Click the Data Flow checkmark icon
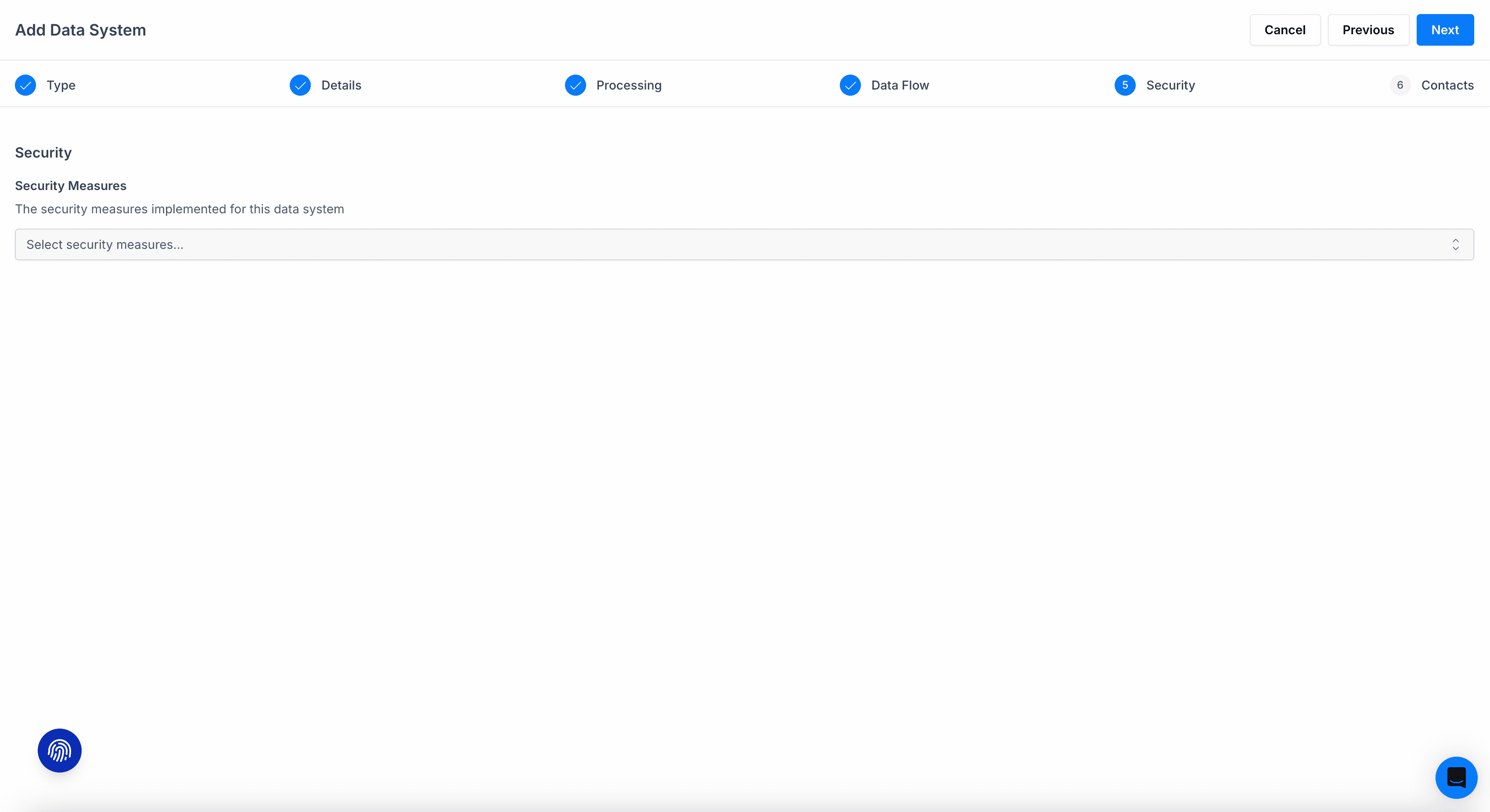The width and height of the screenshot is (1490, 812). click(849, 85)
